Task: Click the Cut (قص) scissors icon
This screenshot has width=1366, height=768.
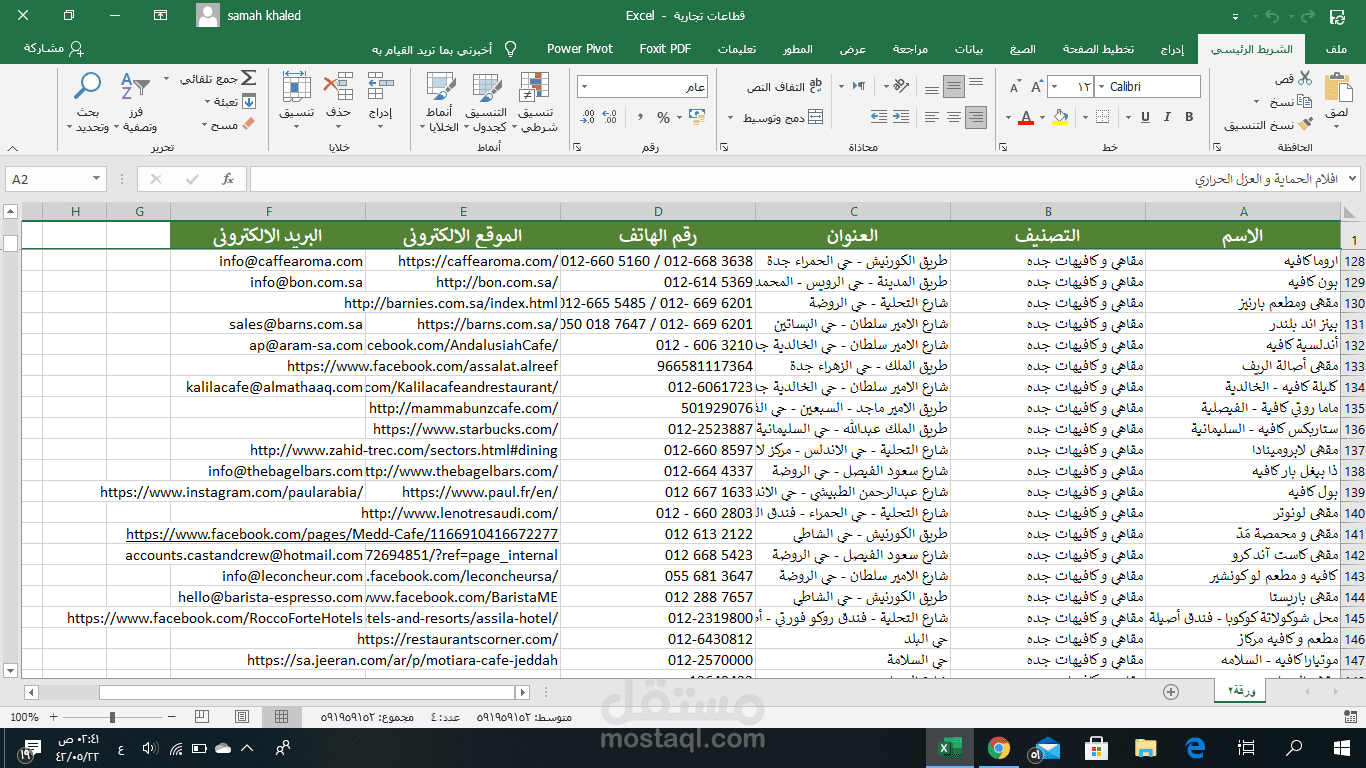Action: coord(1304,79)
